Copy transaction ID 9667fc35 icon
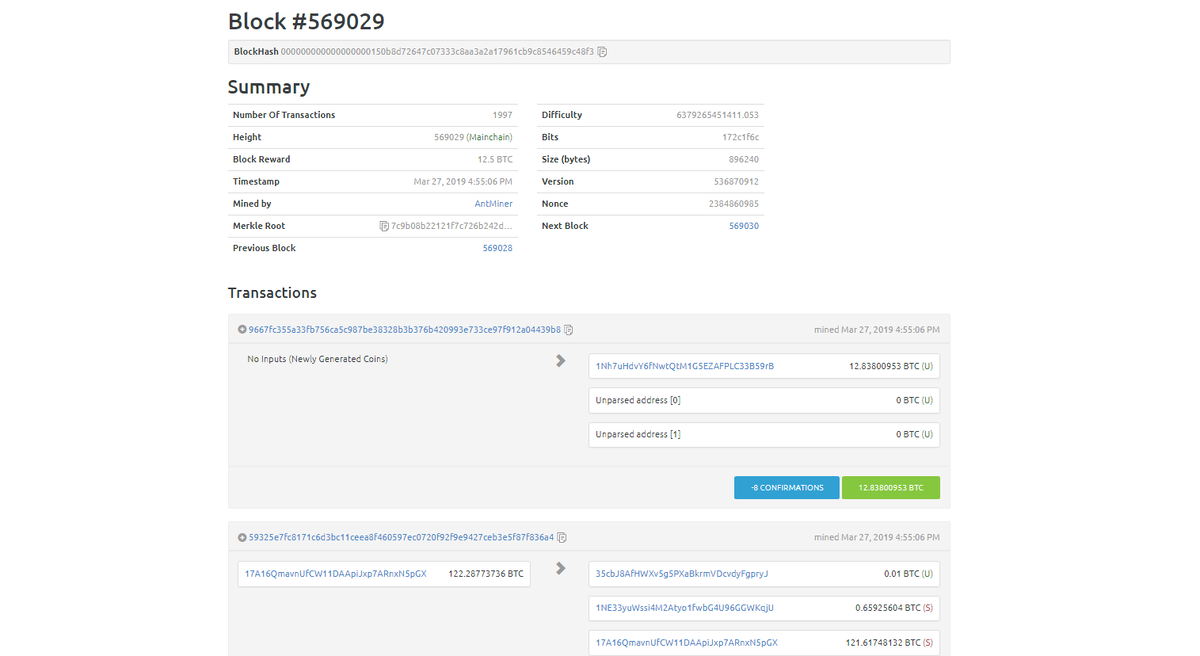Image resolution: width=1200 pixels, height=656 pixels. [568, 330]
